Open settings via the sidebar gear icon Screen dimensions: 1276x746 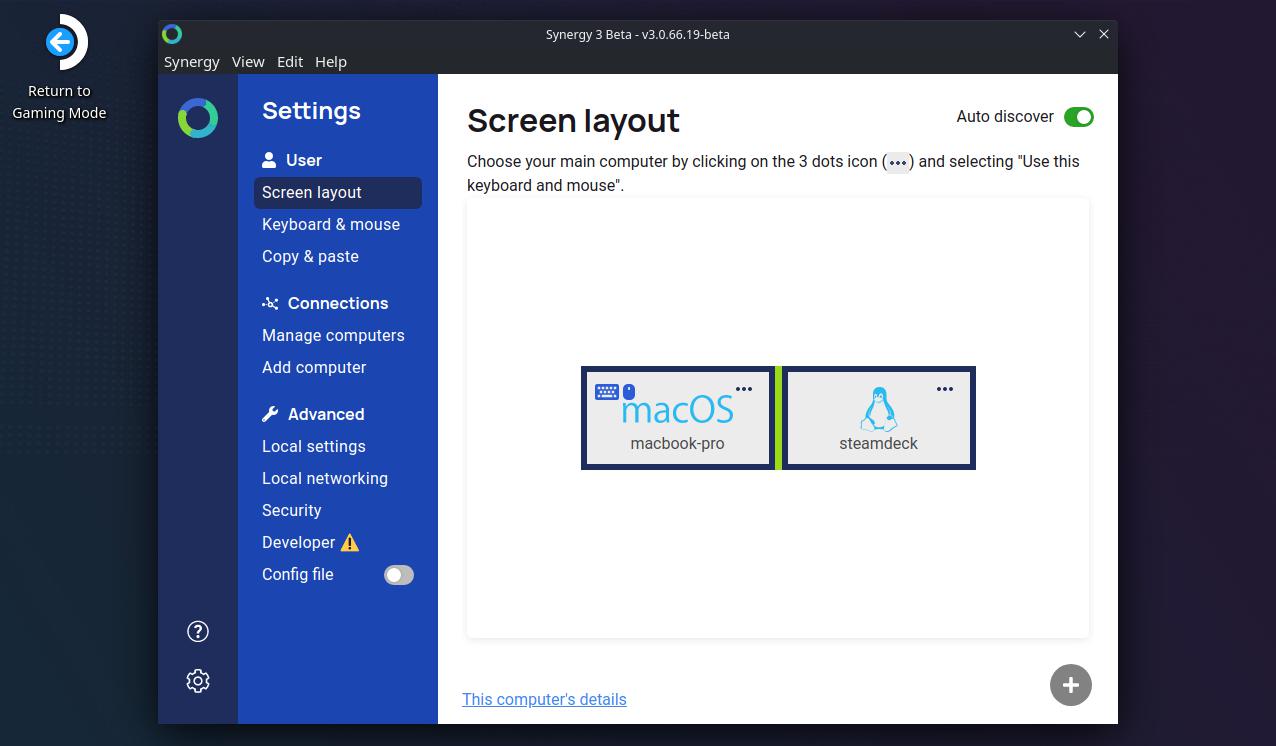[x=198, y=681]
